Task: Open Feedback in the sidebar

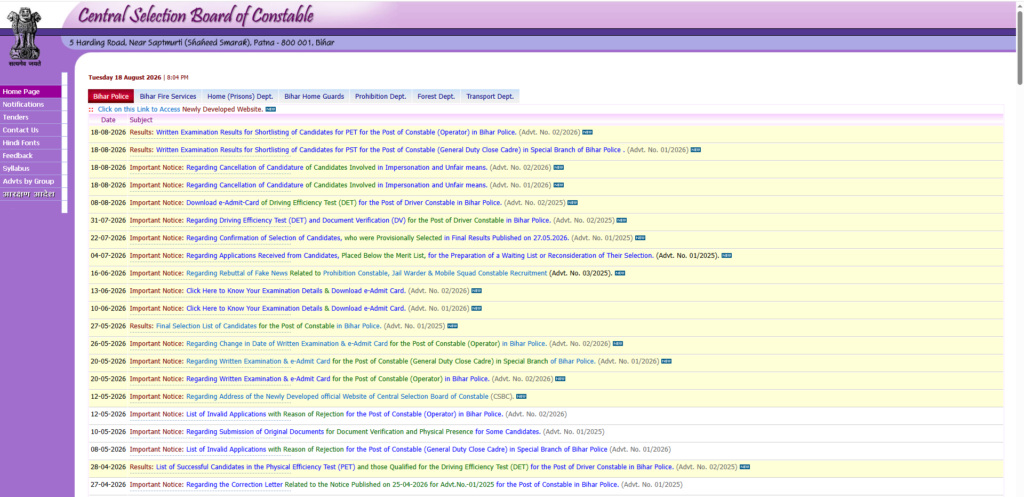Action: [x=31, y=155]
